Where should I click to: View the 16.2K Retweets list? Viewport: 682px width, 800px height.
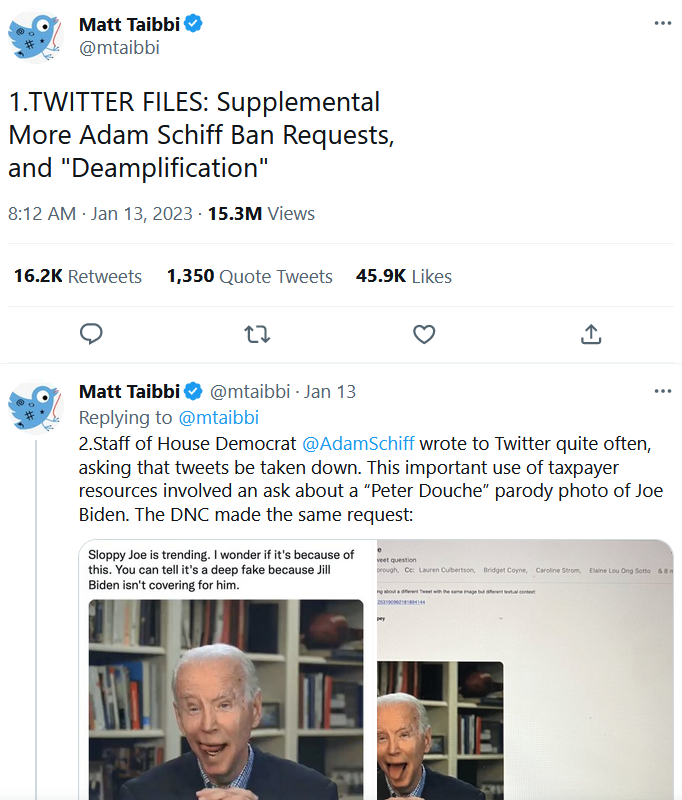[x=77, y=276]
